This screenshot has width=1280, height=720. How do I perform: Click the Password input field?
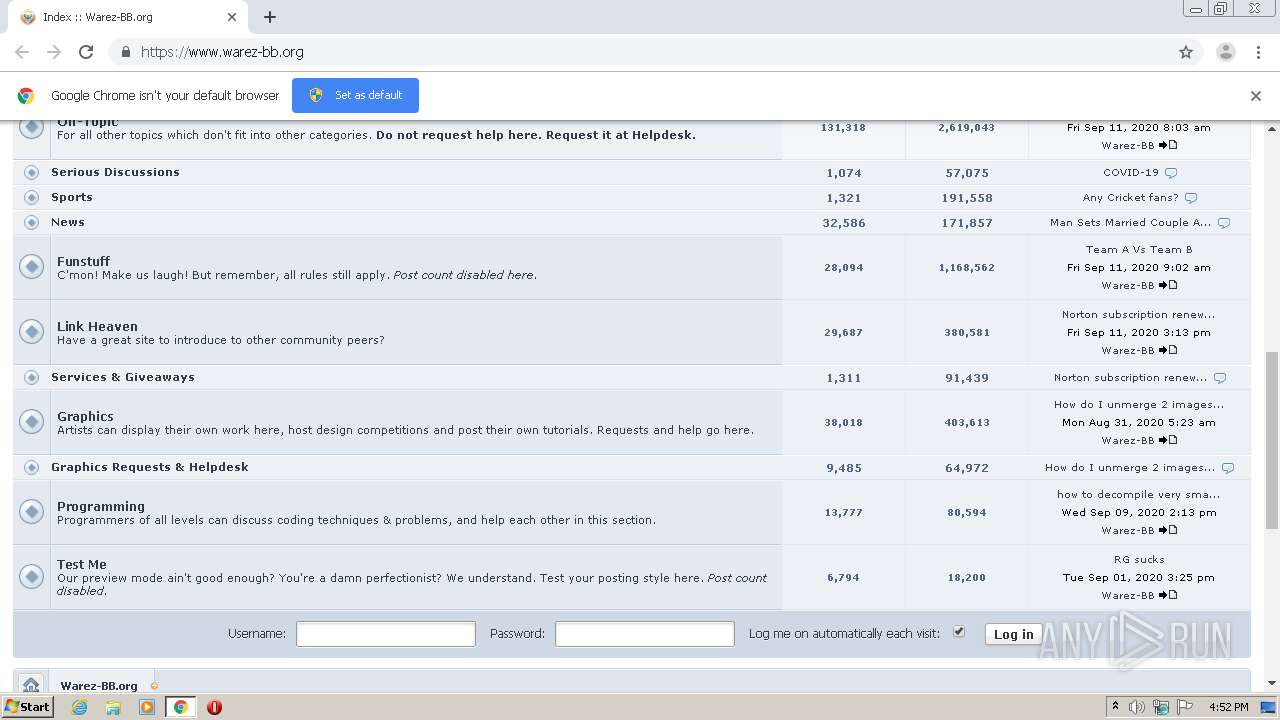tap(645, 634)
